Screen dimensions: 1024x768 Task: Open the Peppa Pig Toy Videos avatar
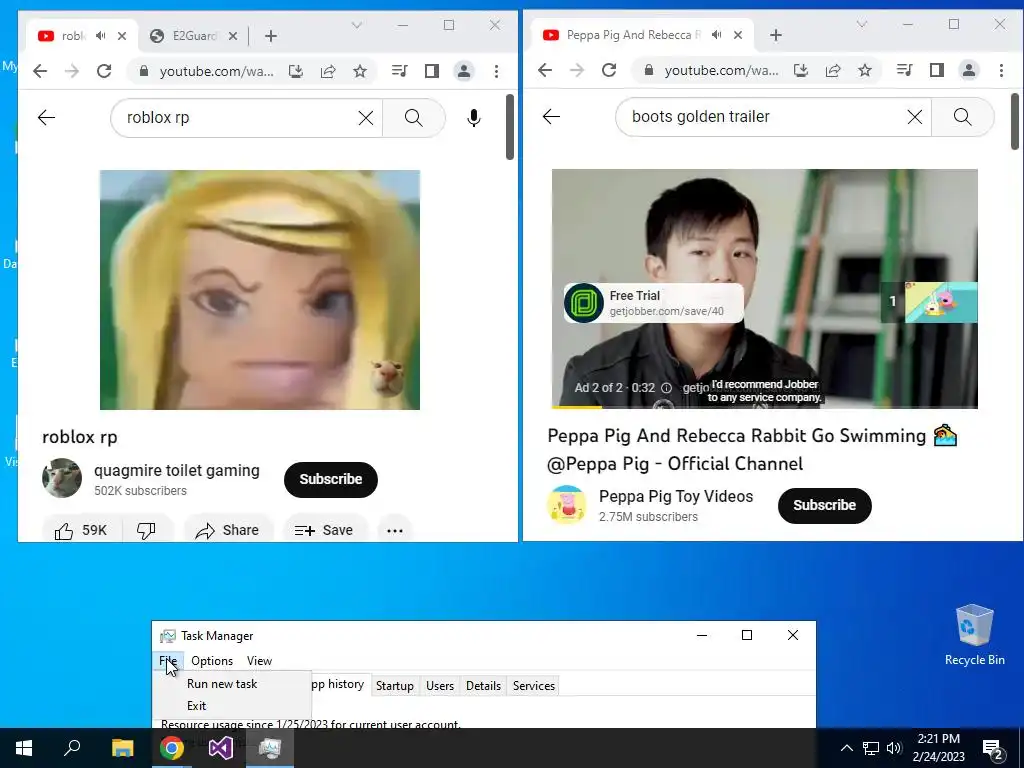566,504
